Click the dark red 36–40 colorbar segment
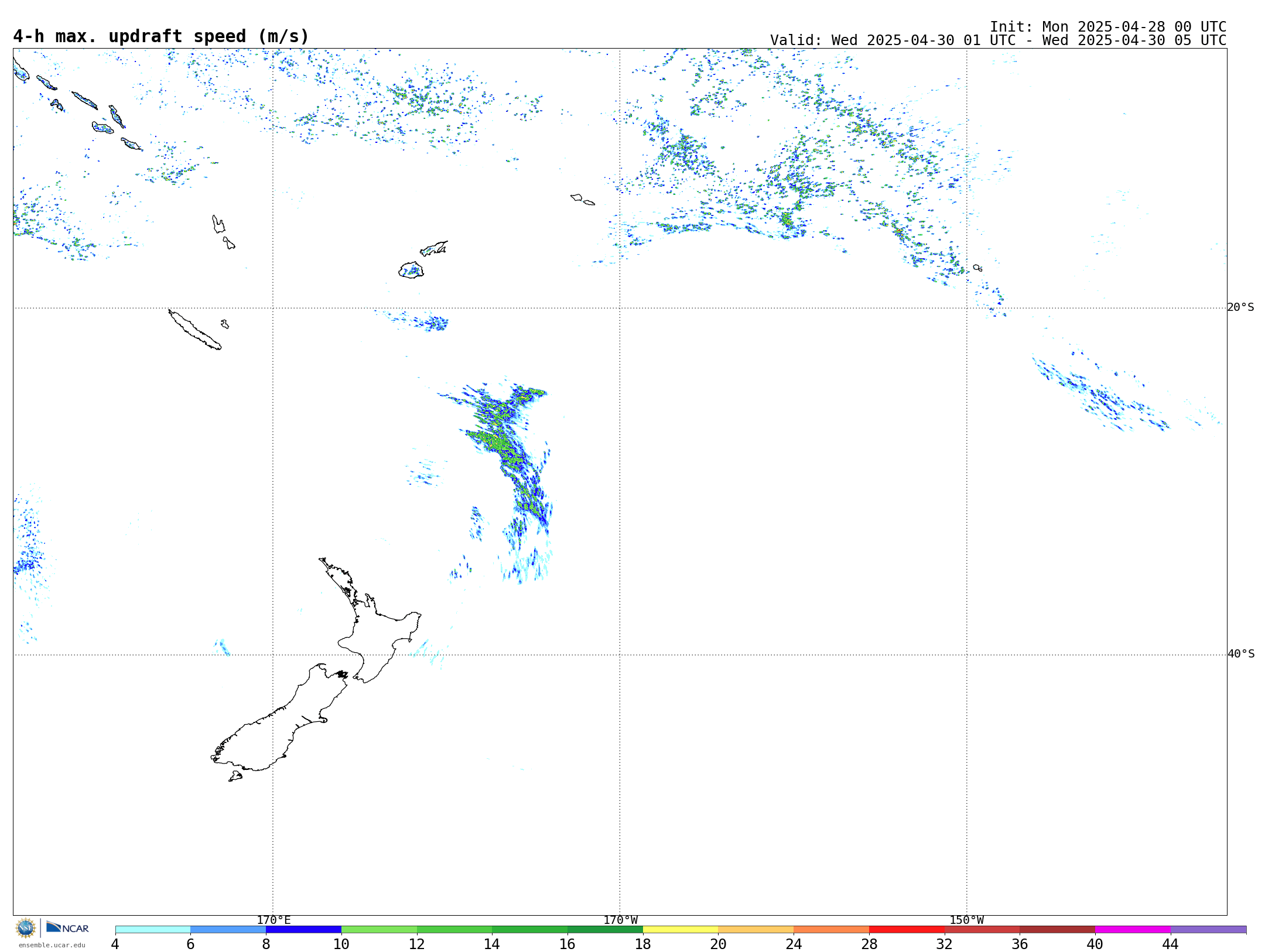The image size is (1265, 952). [1058, 929]
